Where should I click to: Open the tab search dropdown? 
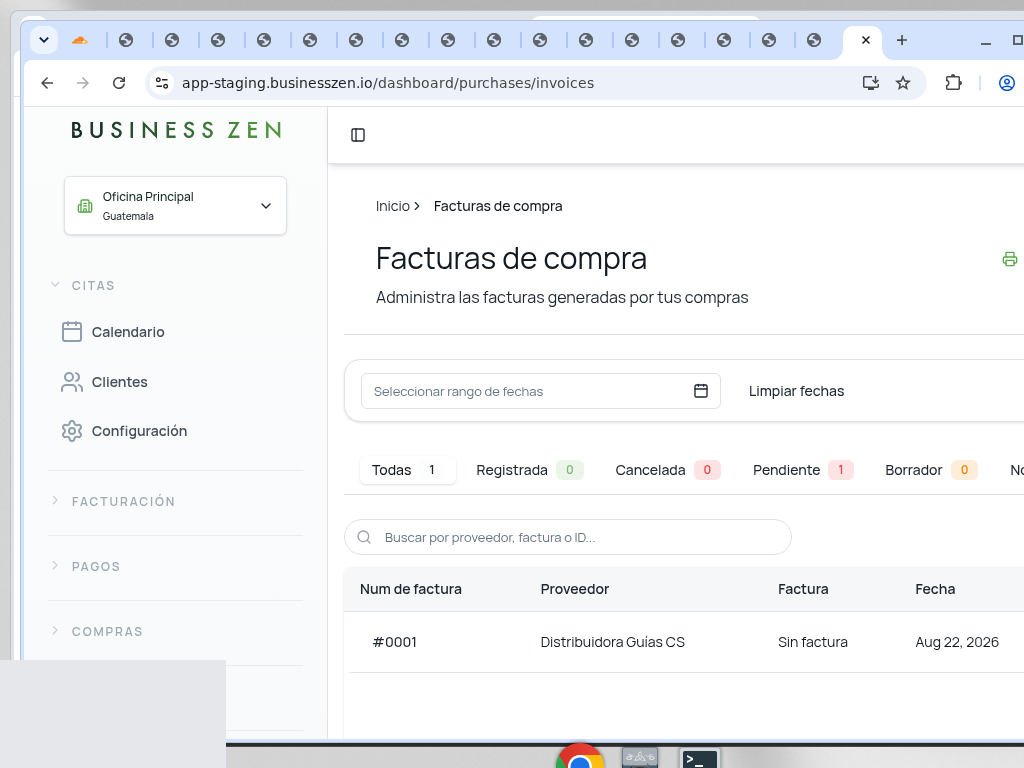[x=44, y=40]
